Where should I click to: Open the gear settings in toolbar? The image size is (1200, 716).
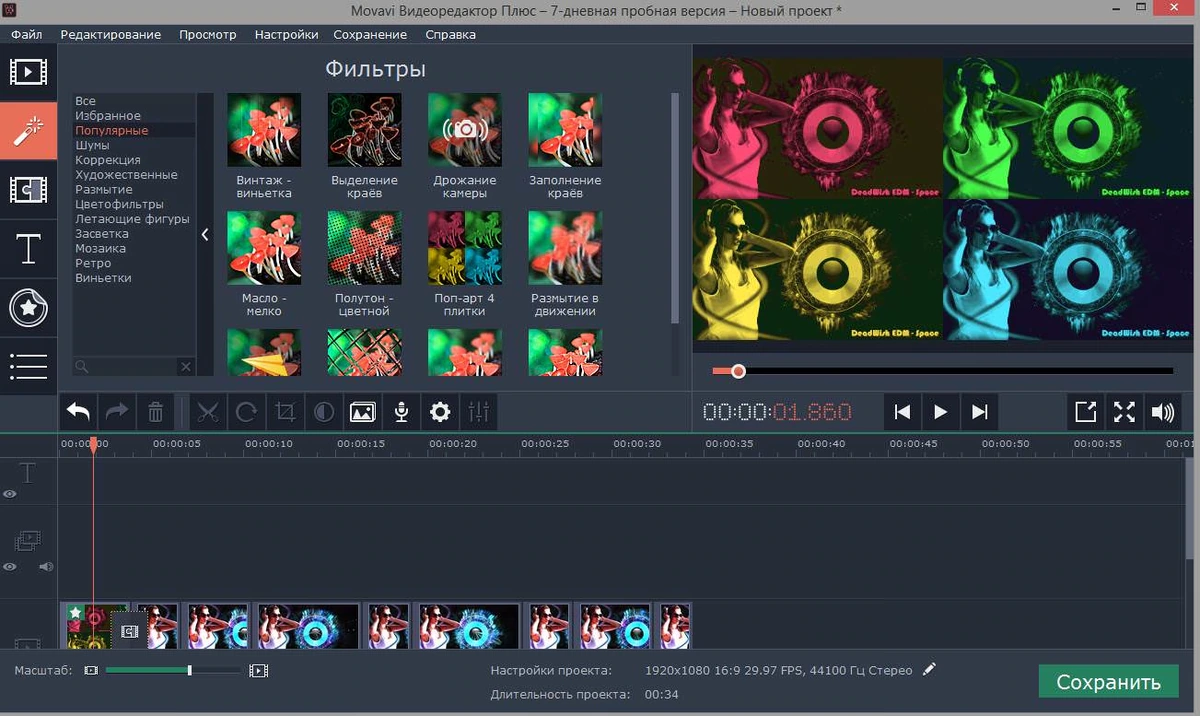point(440,411)
